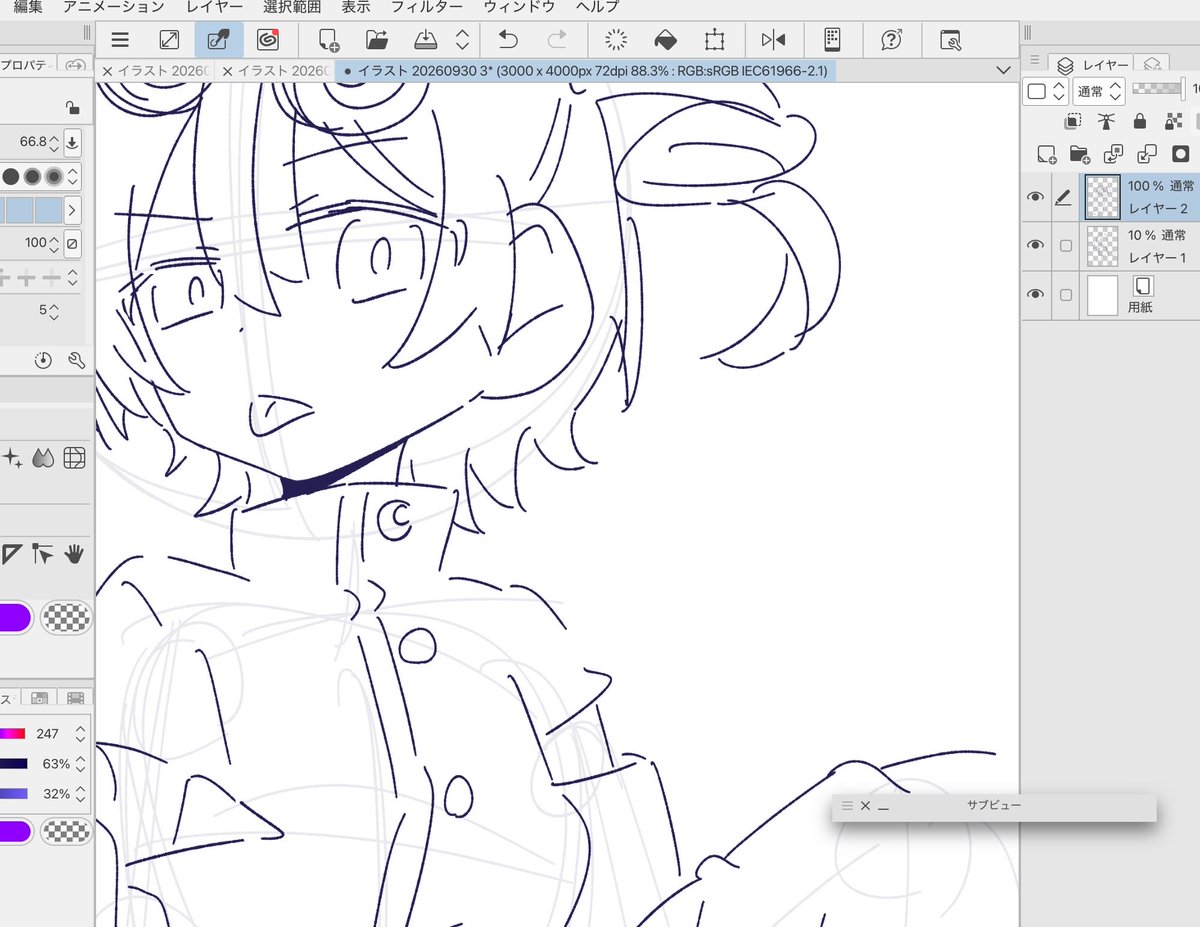The image size is (1200, 927).
Task: Hide the 用紙 layer eye icon
Action: coord(1035,294)
